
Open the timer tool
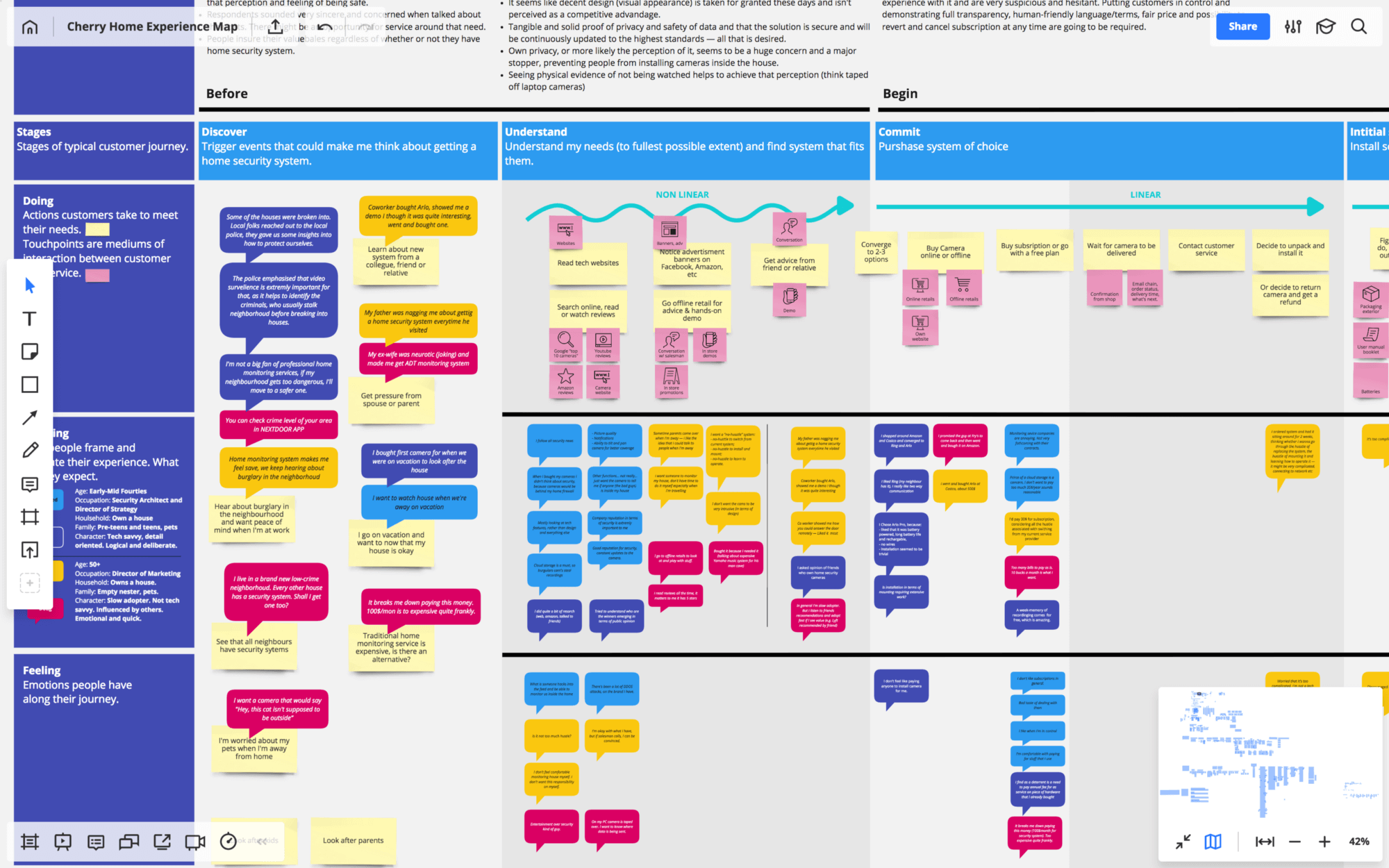228,842
